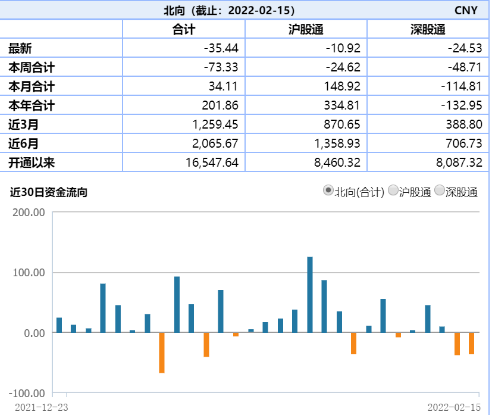Viewport: 490px width, 416px height.
Task: Click the 近3月 row label
Action: (23, 125)
